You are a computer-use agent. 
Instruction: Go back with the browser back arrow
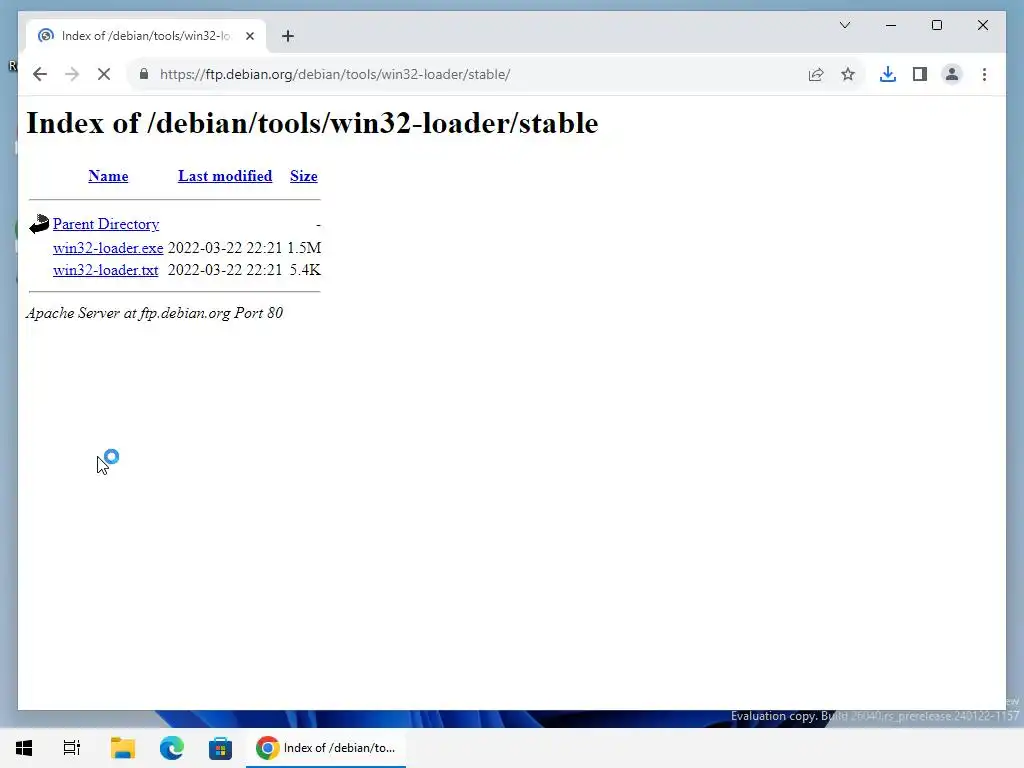(40, 74)
